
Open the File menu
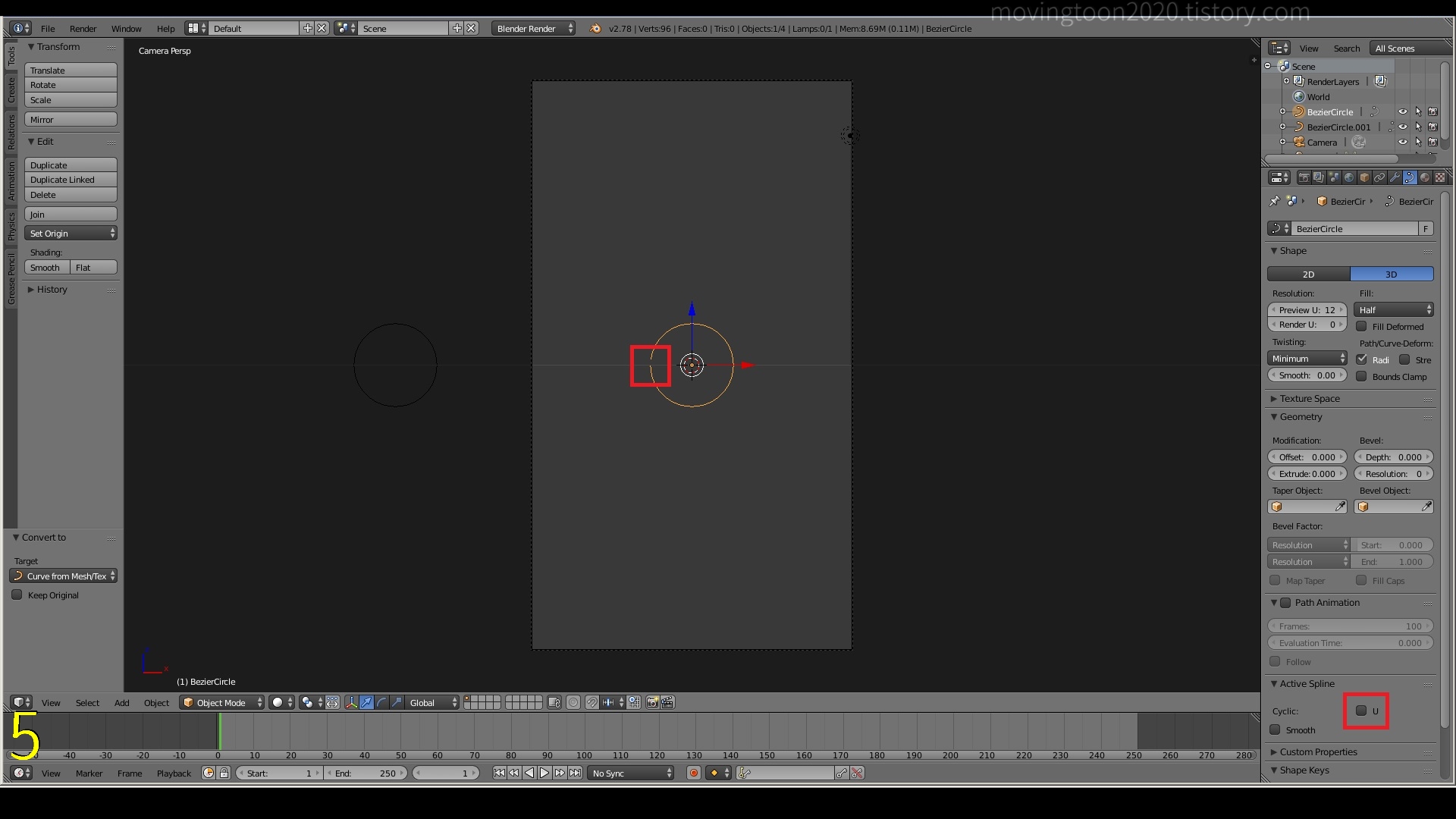48,29
